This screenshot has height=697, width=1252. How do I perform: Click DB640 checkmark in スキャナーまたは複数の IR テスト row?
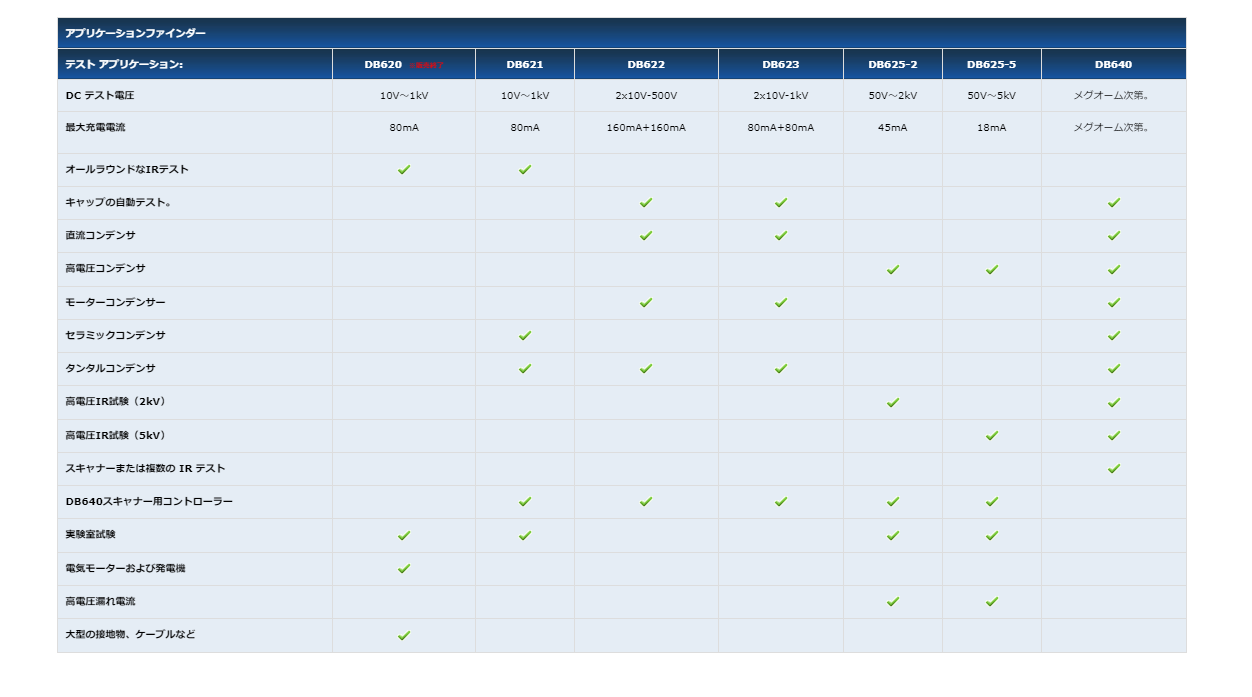point(1114,469)
